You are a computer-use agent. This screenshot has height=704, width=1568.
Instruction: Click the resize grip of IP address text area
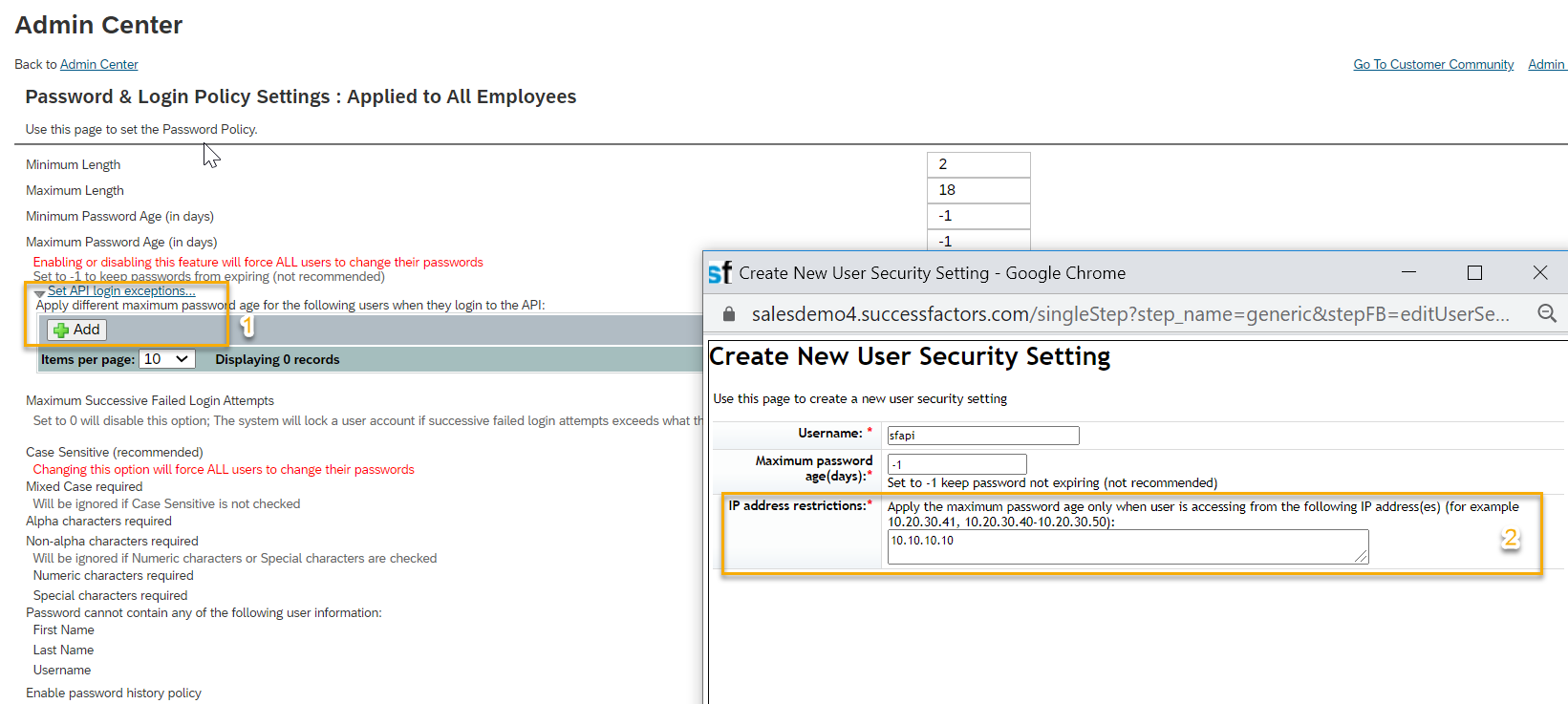pyautogui.click(x=1362, y=557)
